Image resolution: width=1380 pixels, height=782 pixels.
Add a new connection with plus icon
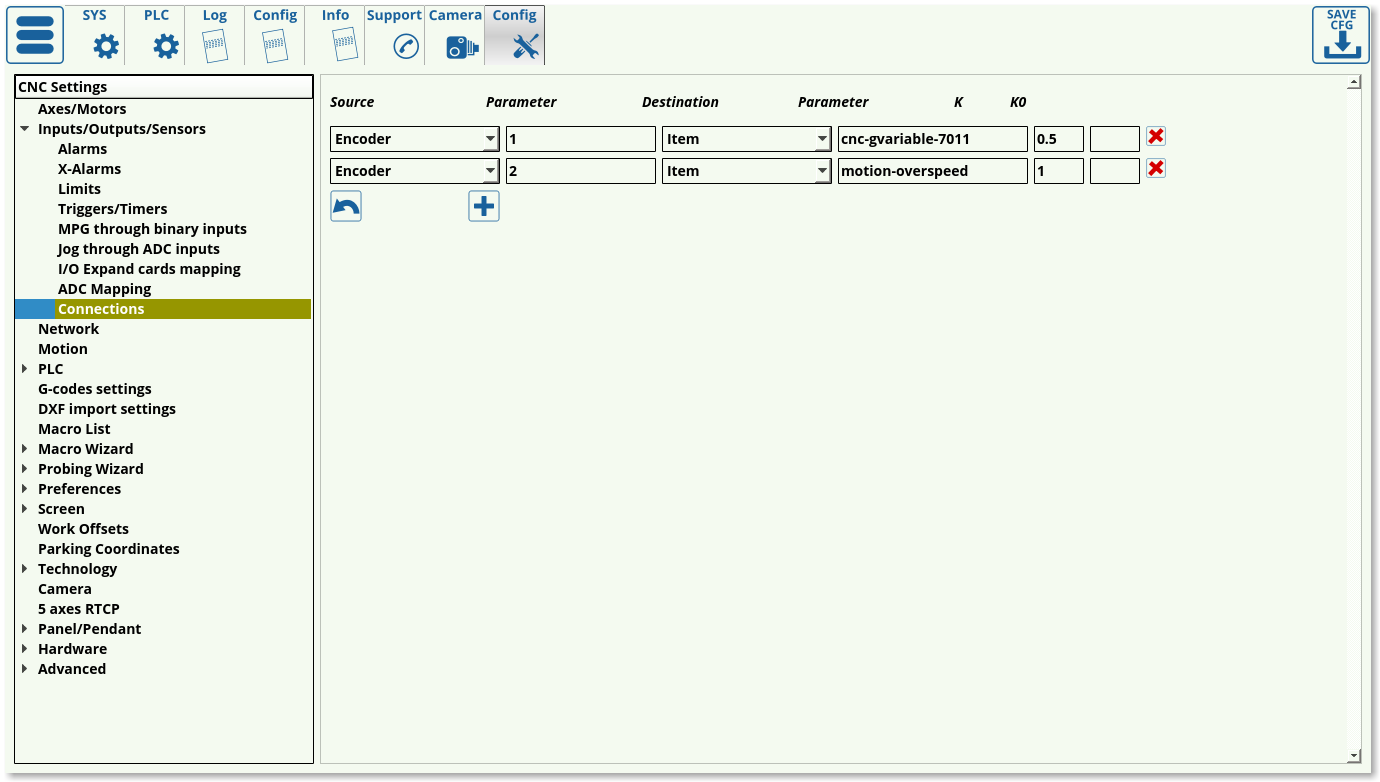coord(484,207)
